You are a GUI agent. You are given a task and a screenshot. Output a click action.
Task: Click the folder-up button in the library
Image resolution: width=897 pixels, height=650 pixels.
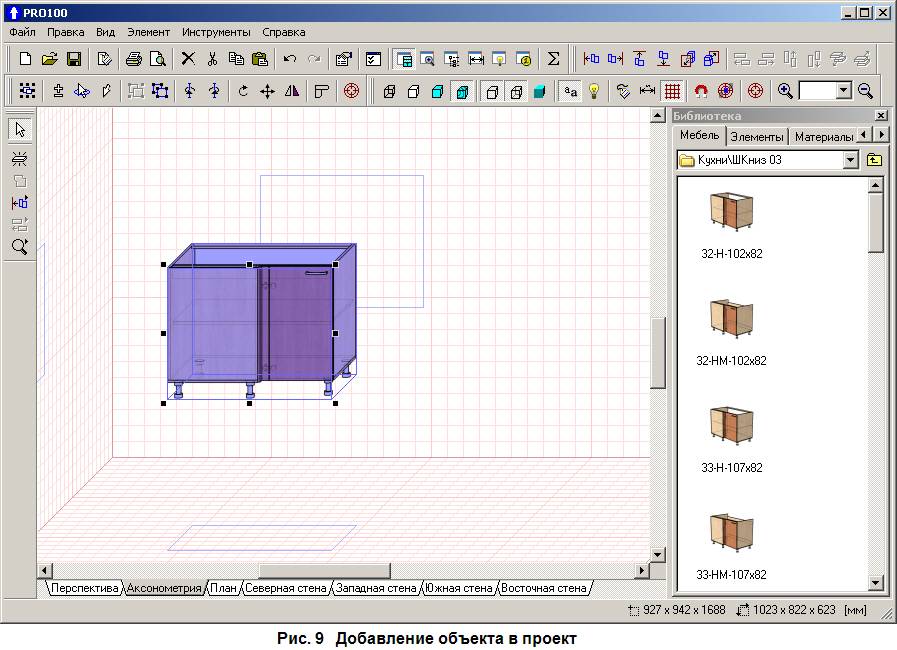(x=875, y=160)
